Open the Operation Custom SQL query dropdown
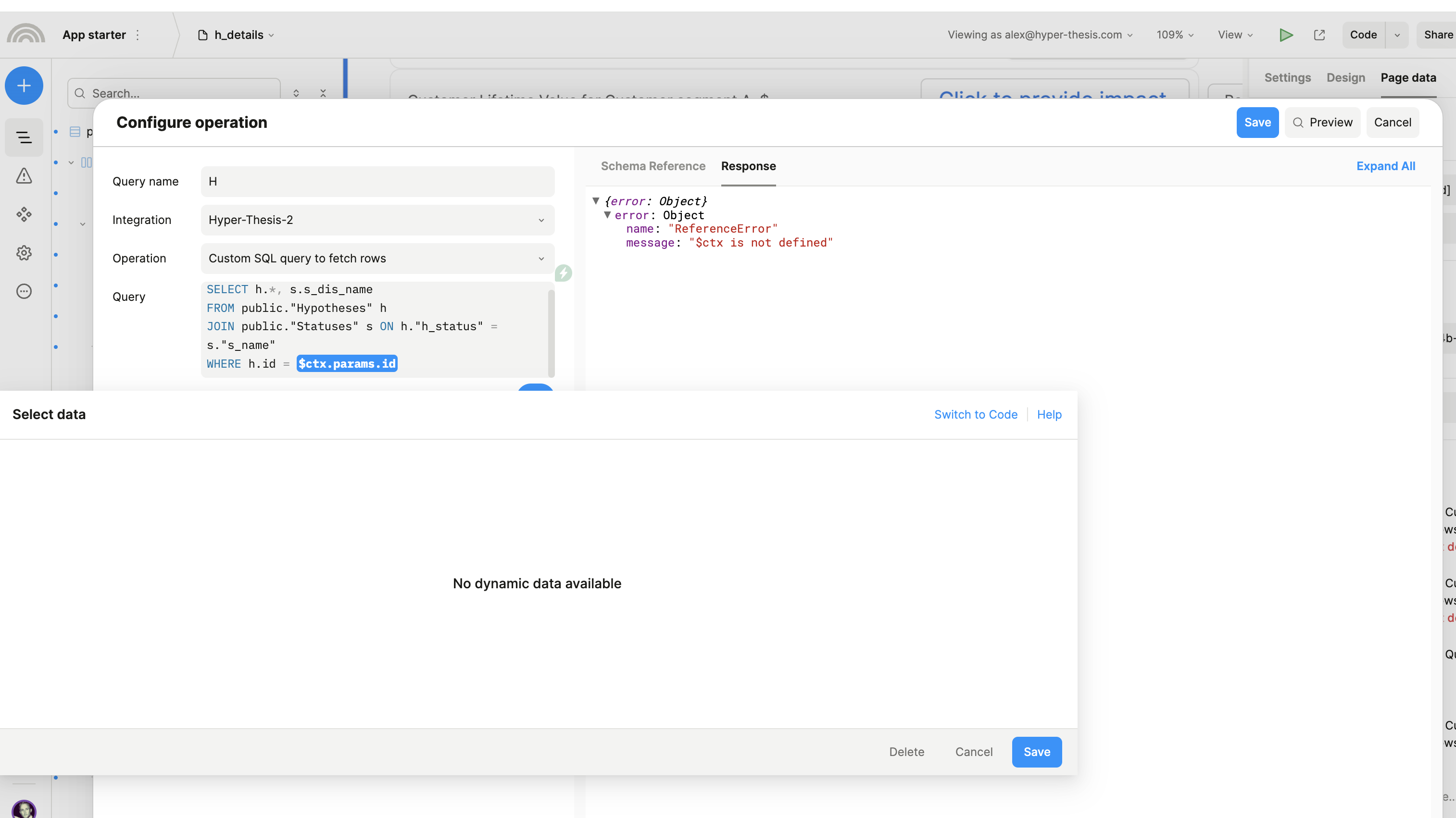Screen dimensions: 1456x818 (x=377, y=258)
